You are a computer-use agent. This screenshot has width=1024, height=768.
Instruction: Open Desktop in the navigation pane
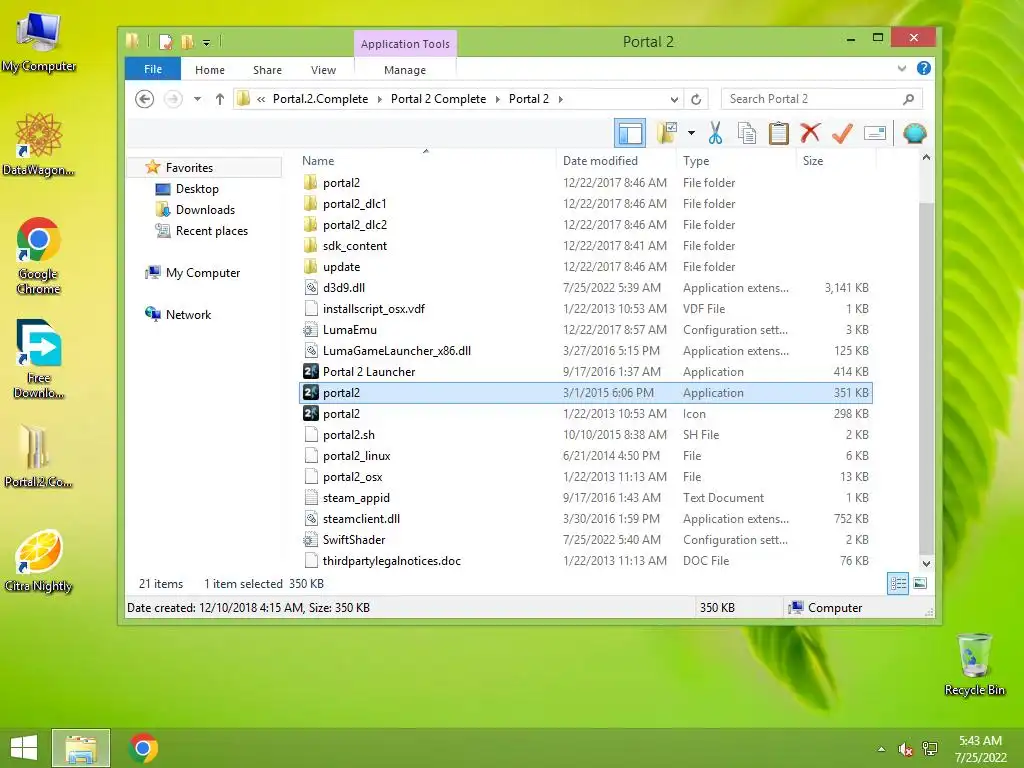coord(197,189)
